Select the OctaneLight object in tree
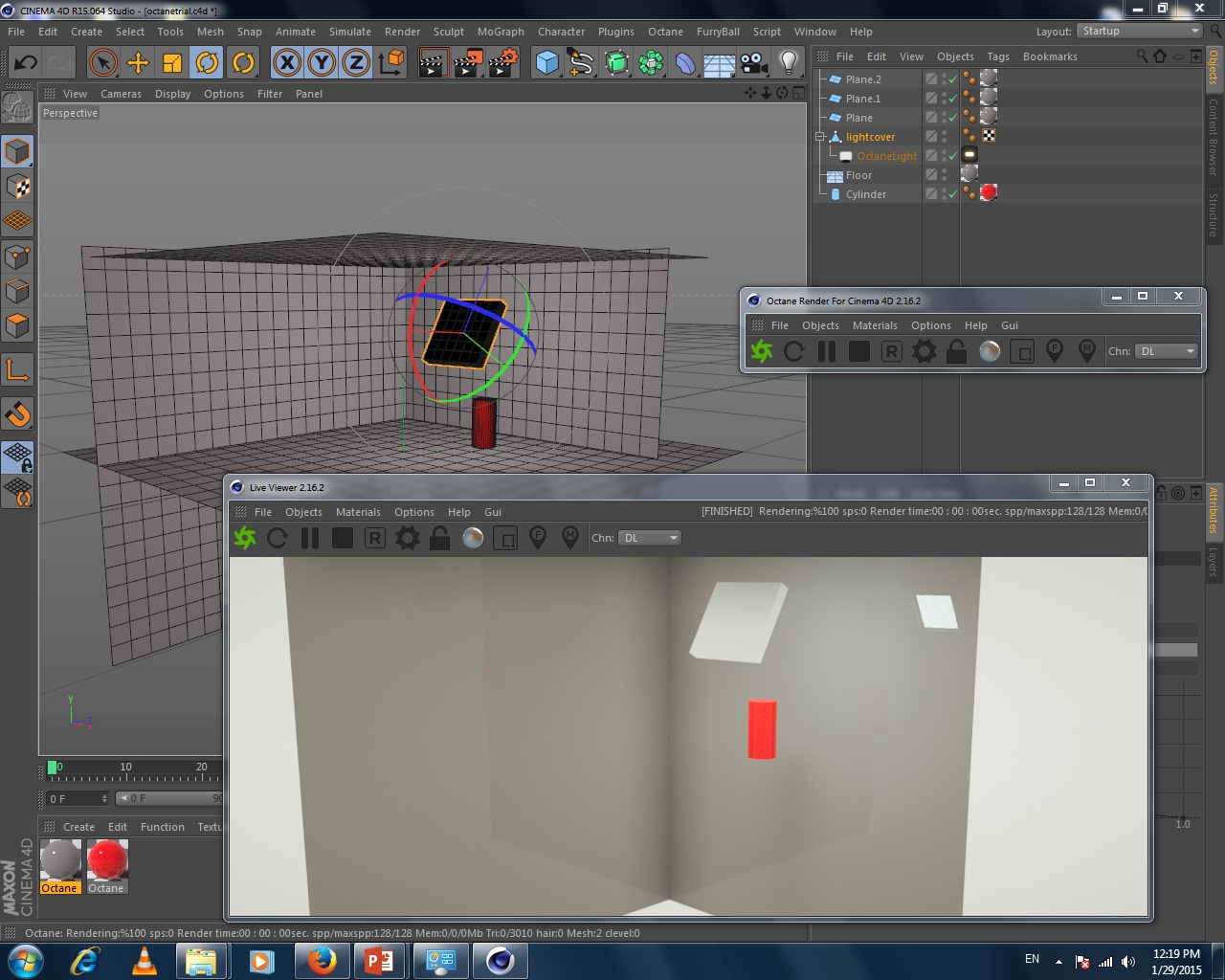This screenshot has width=1225, height=980. pos(886,156)
